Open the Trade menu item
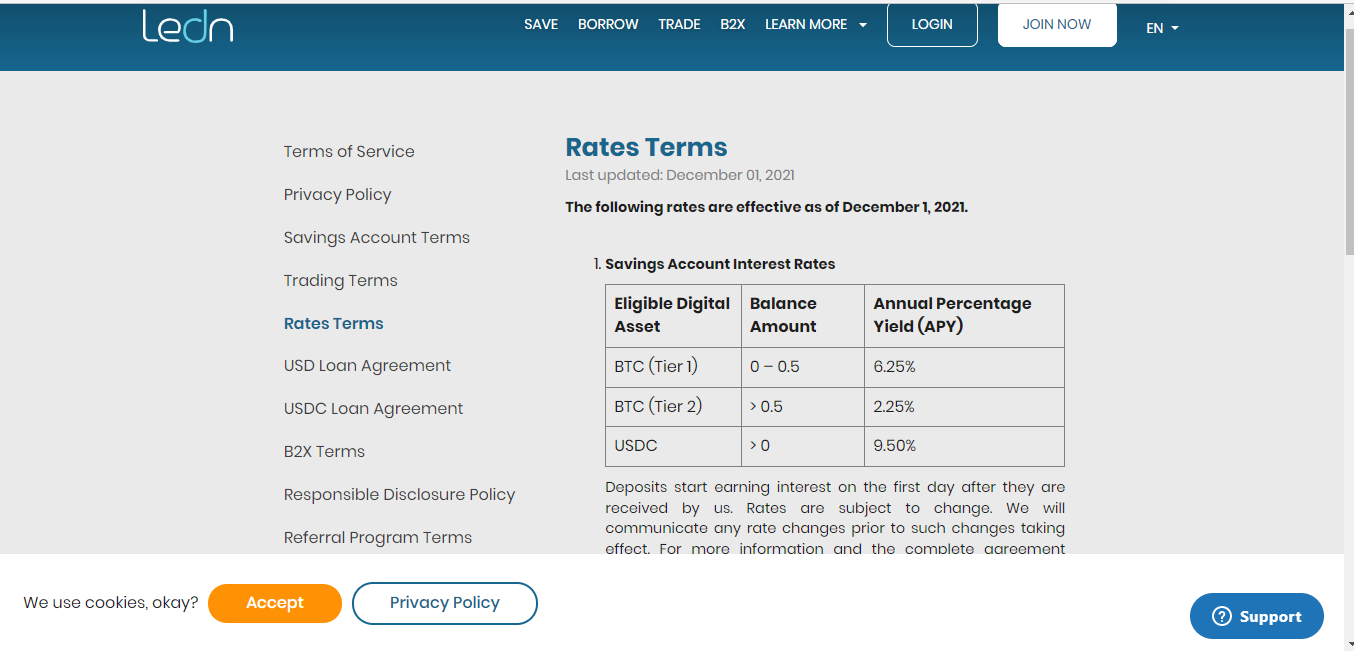1354x651 pixels. point(679,24)
